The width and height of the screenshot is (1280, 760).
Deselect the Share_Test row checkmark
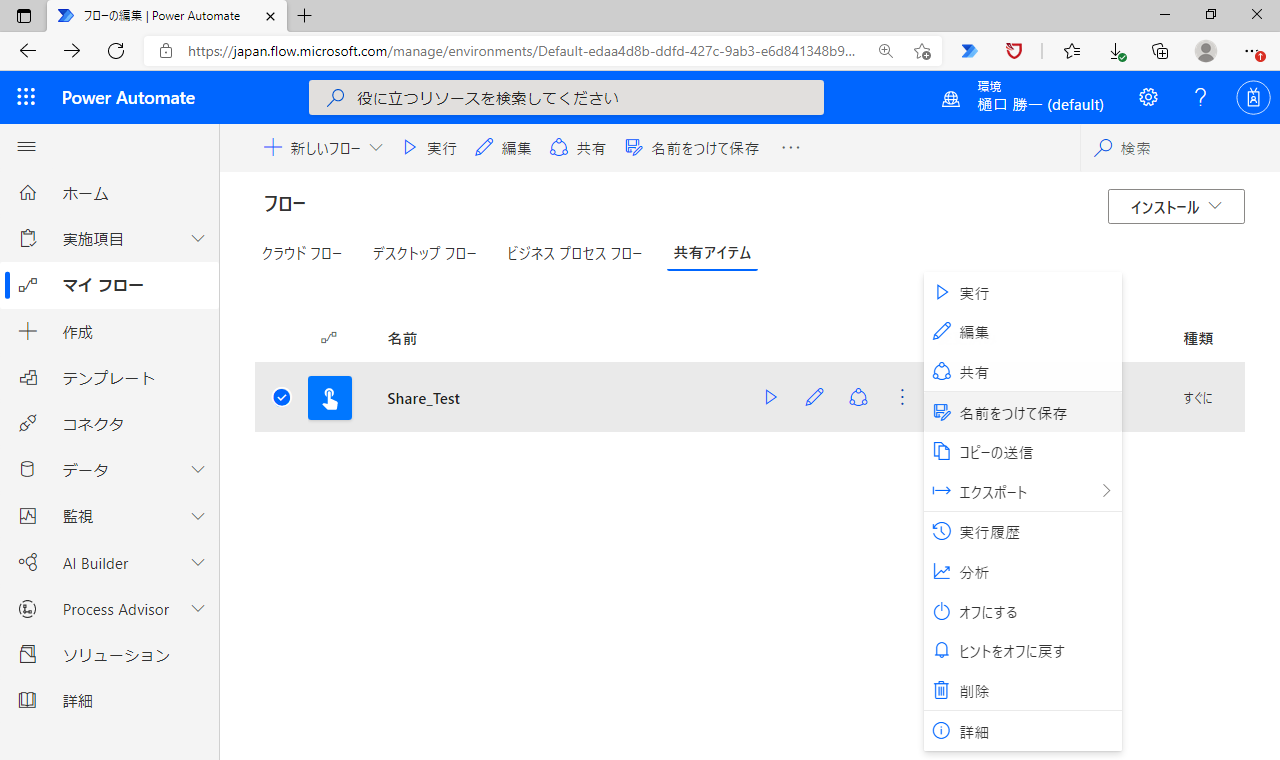point(282,398)
